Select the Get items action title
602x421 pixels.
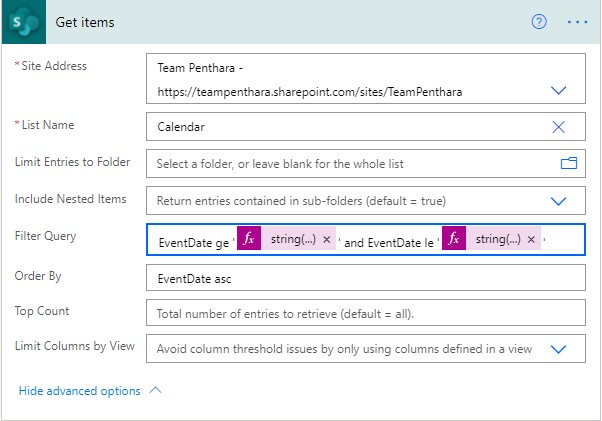[86, 22]
